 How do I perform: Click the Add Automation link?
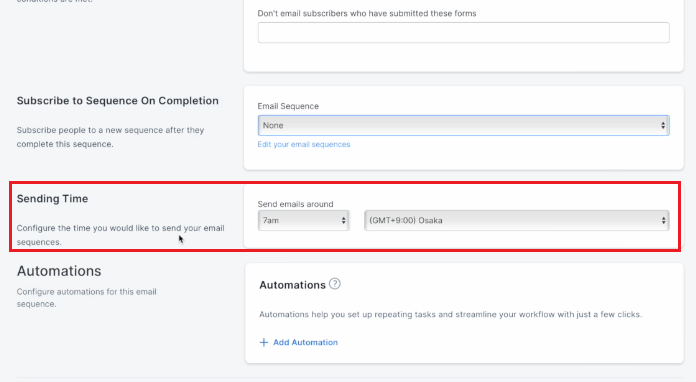[305, 343]
